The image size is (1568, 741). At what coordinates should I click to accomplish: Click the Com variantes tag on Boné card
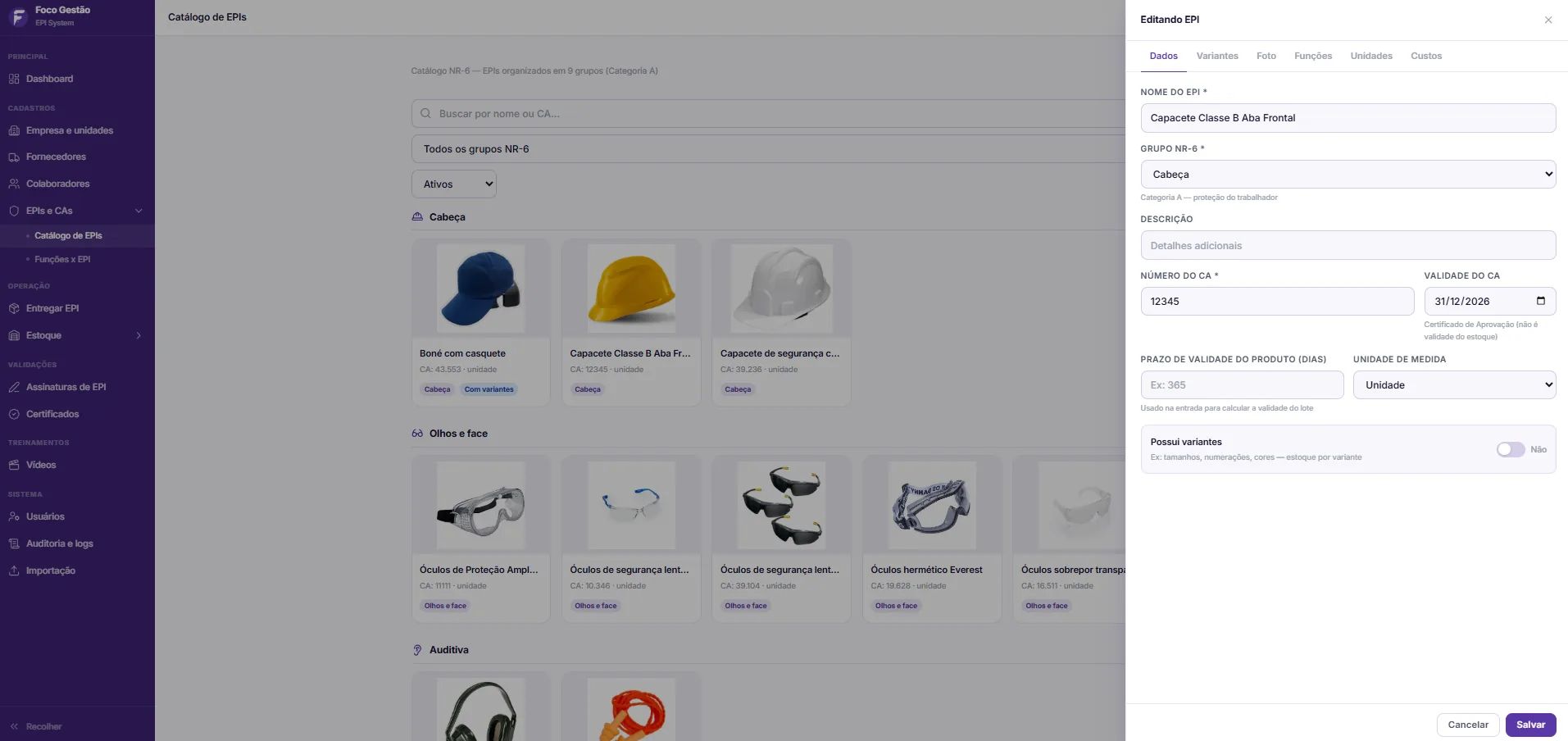pos(489,389)
